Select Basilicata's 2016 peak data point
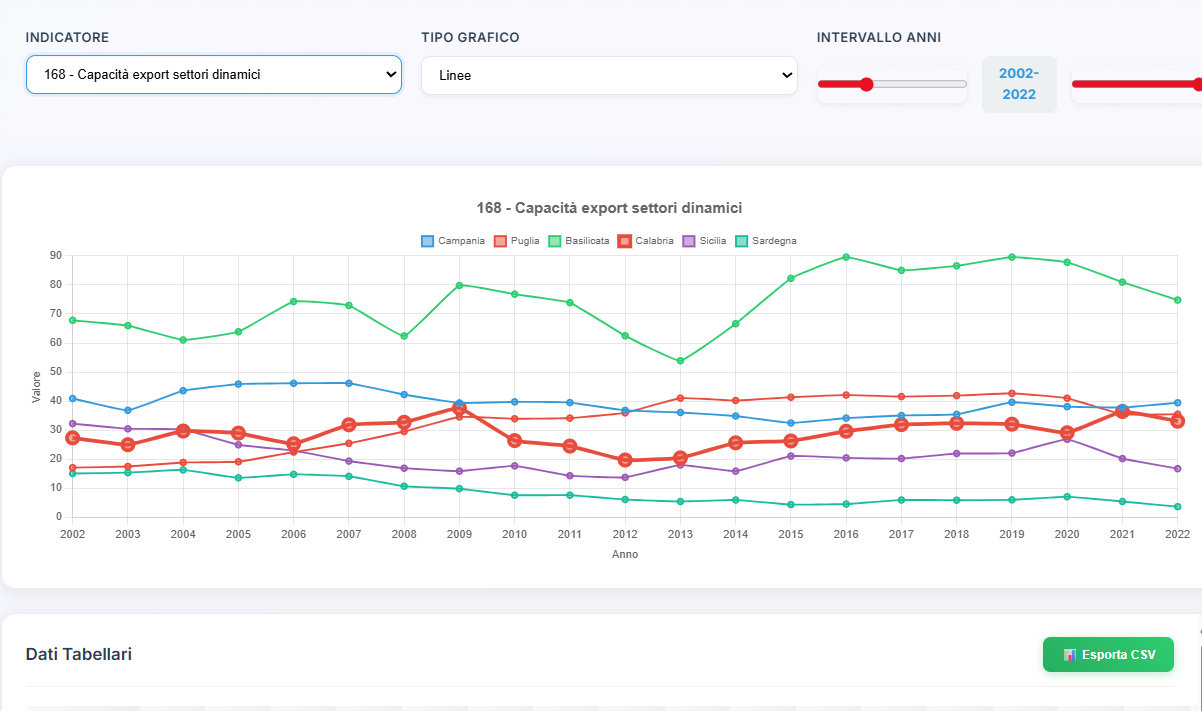Screen dimensions: 1202x711 point(846,257)
